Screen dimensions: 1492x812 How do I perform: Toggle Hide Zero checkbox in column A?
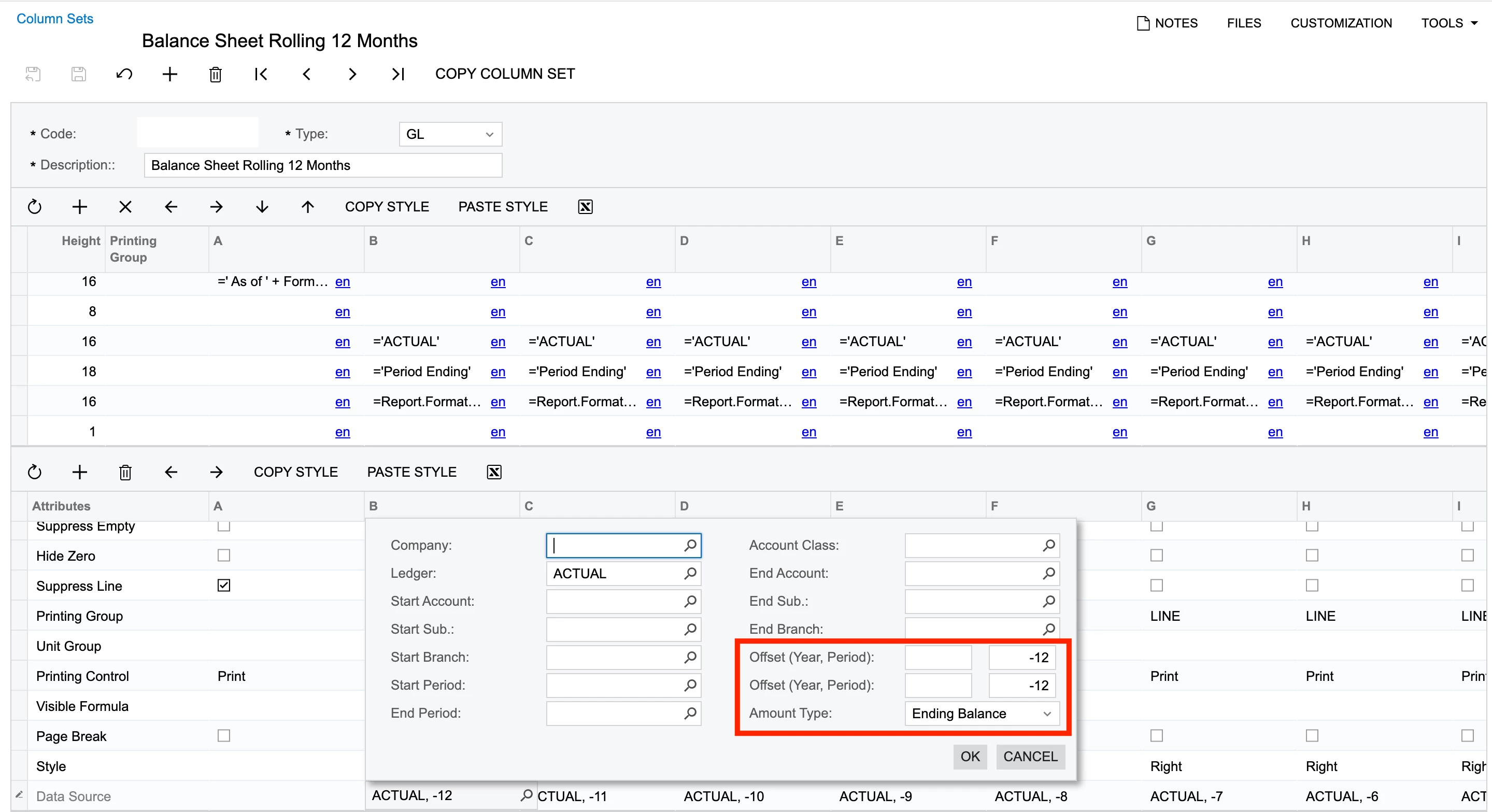click(223, 555)
